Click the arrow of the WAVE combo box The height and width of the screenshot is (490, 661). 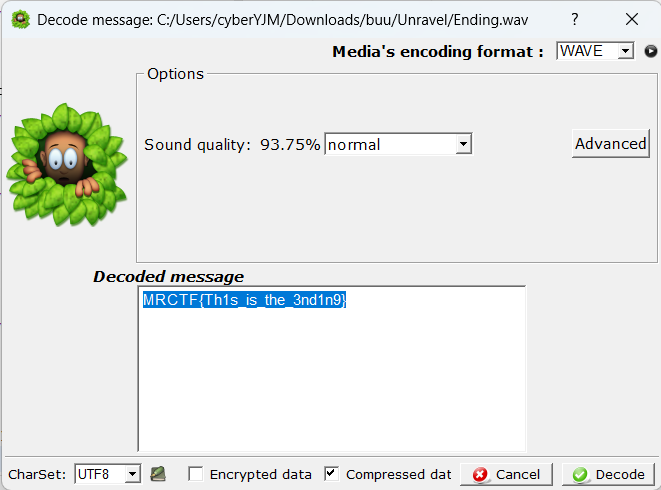pos(626,51)
